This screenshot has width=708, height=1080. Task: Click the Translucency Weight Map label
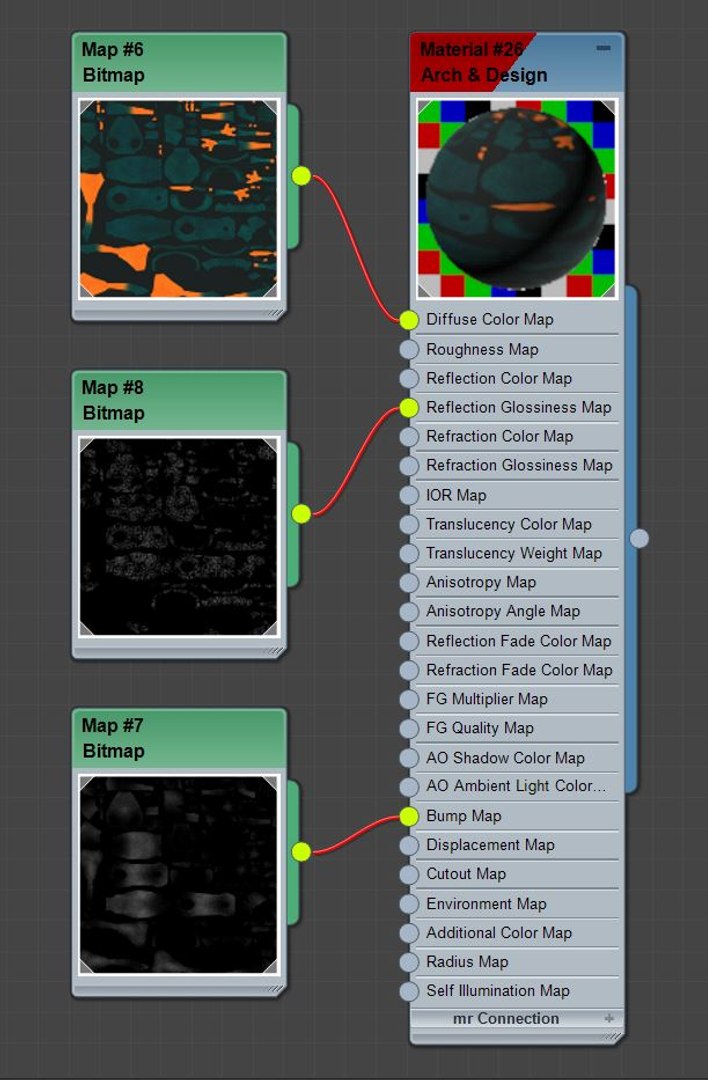(x=514, y=553)
